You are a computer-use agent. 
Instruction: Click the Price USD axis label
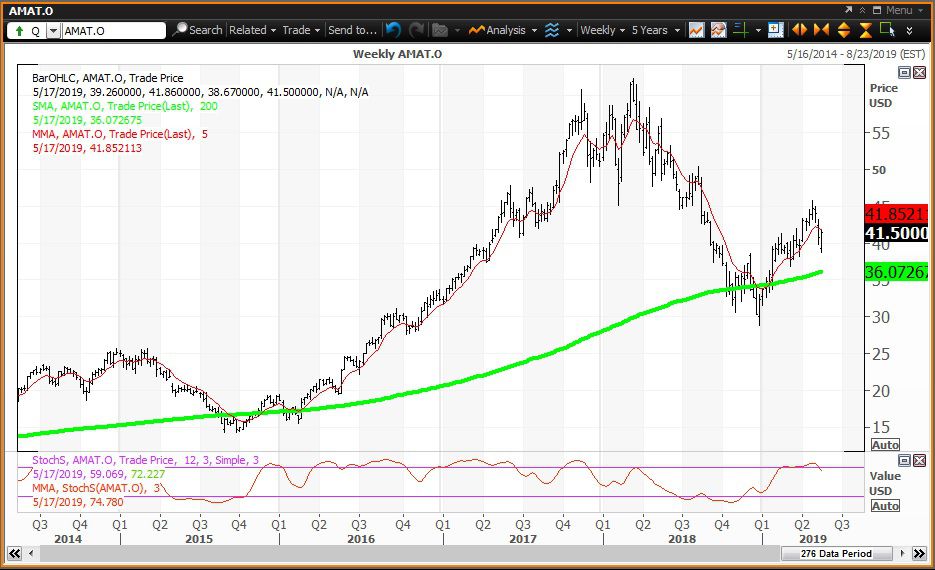(883, 95)
